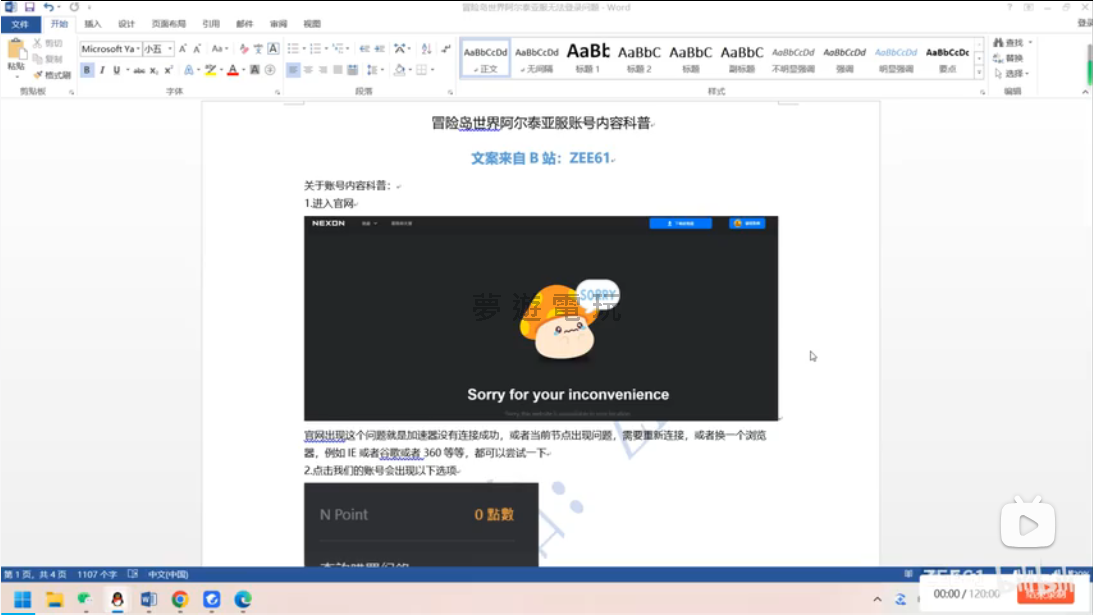Open the 插入 ribbon tab
Screen dimensions: 1093x615
point(92,23)
